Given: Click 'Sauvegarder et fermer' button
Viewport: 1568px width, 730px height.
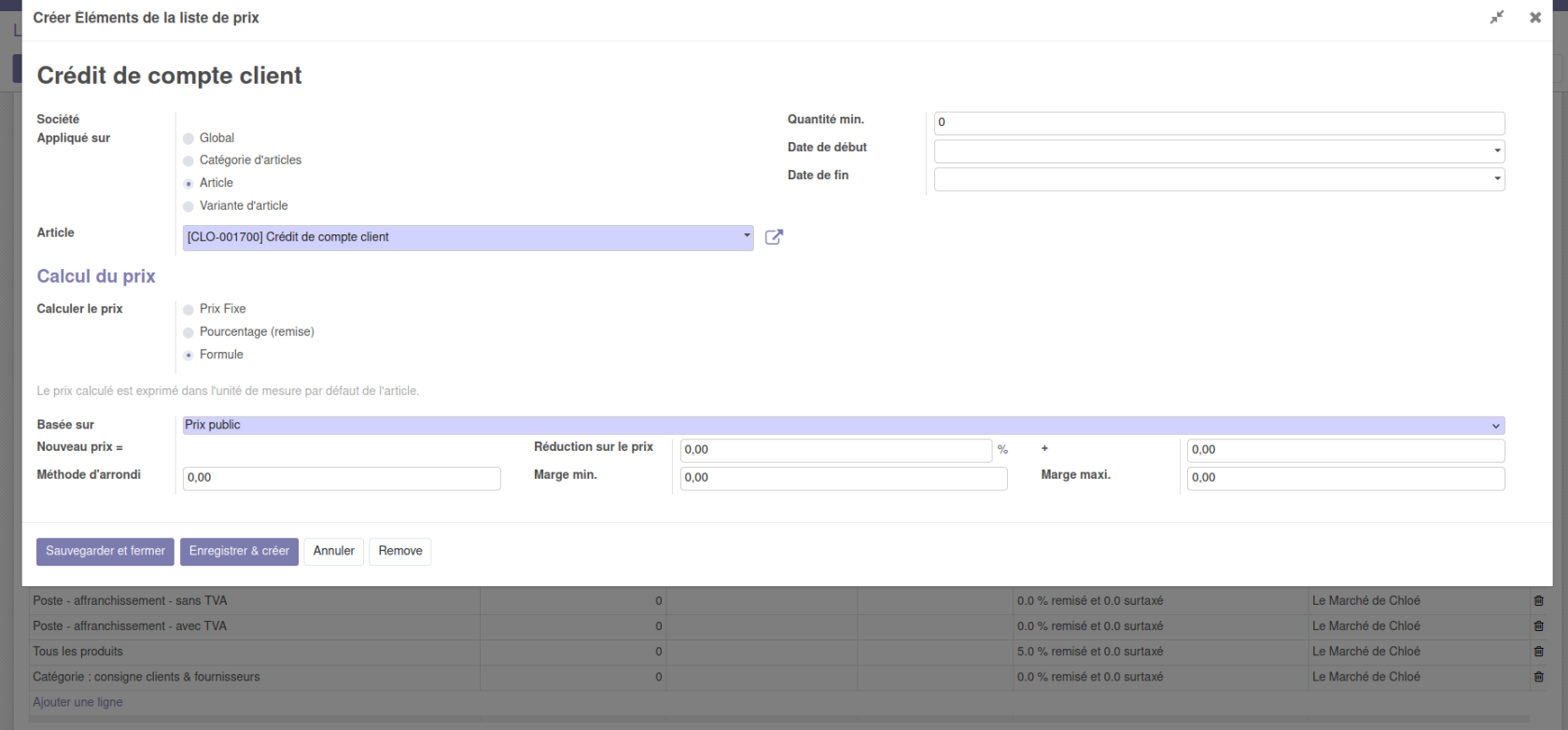Looking at the screenshot, I should 105,552.
